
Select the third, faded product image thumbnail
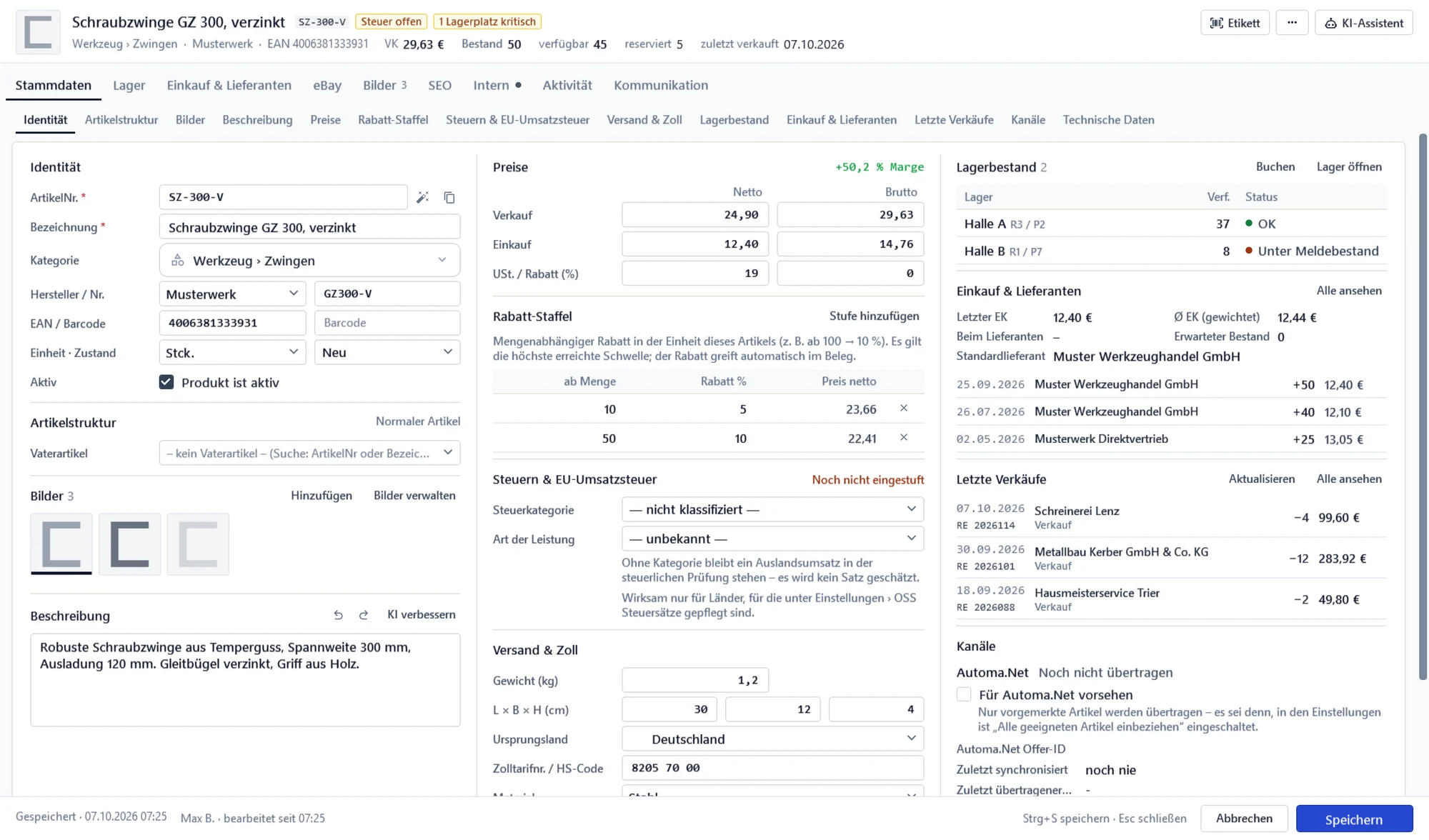(198, 544)
